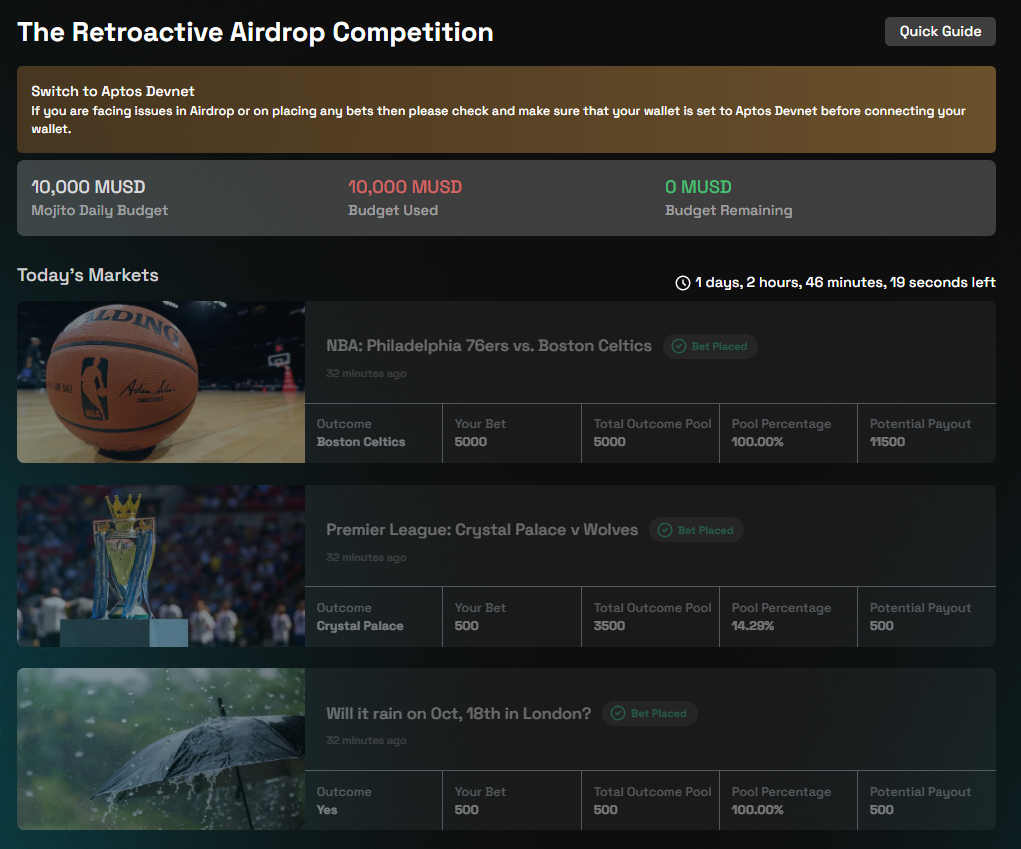The height and width of the screenshot is (849, 1021).
Task: Open the rainy umbrella thumbnail
Action: [x=161, y=749]
